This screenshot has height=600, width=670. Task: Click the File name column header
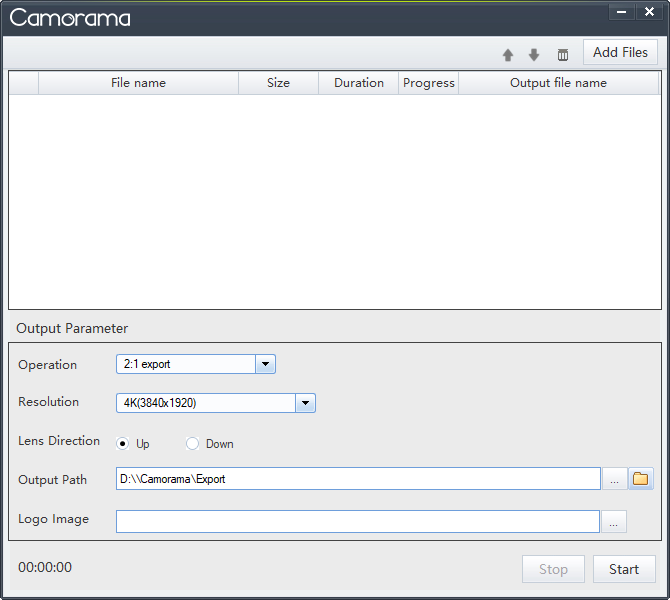(138, 83)
